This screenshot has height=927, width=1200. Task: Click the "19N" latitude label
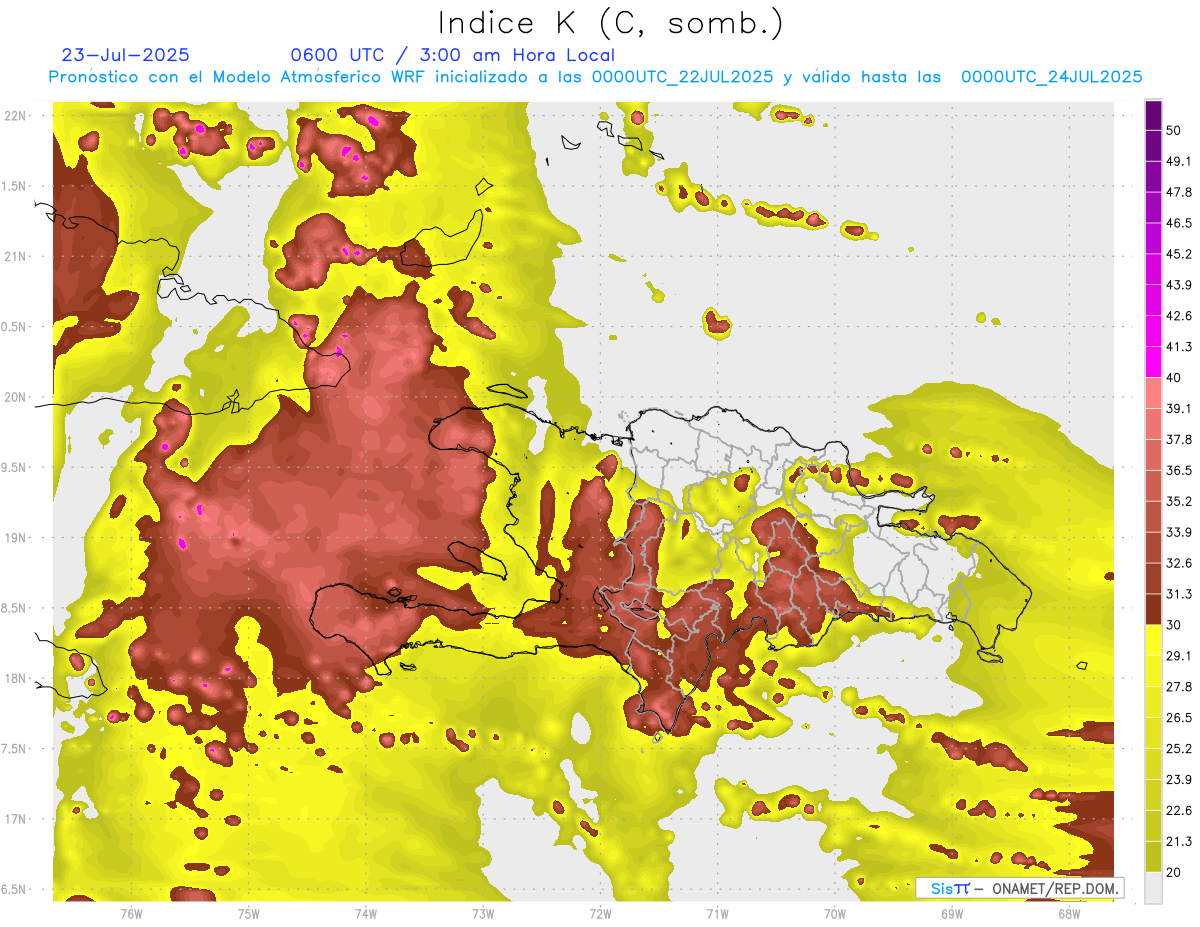[17, 537]
